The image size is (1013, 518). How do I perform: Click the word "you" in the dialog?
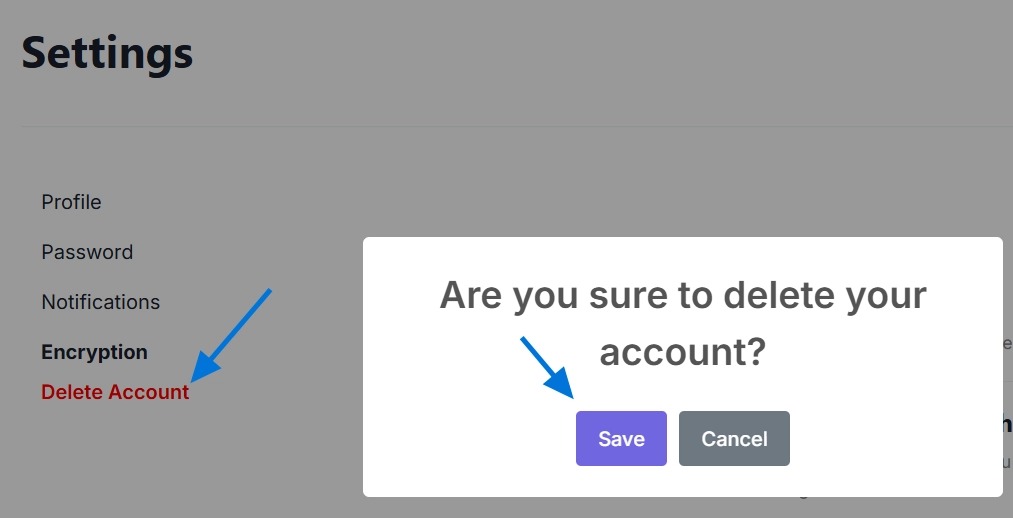[548, 296]
